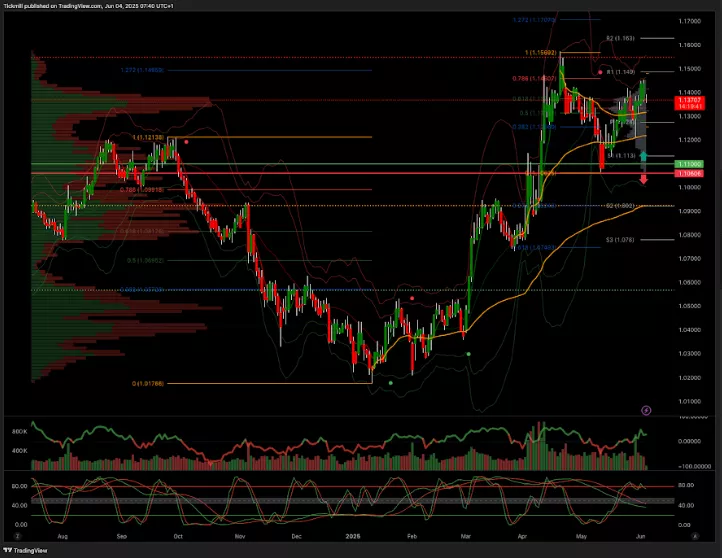Image resolution: width=722 pixels, height=558 pixels.
Task: Click the purple lightning event icon
Action: (x=646, y=410)
